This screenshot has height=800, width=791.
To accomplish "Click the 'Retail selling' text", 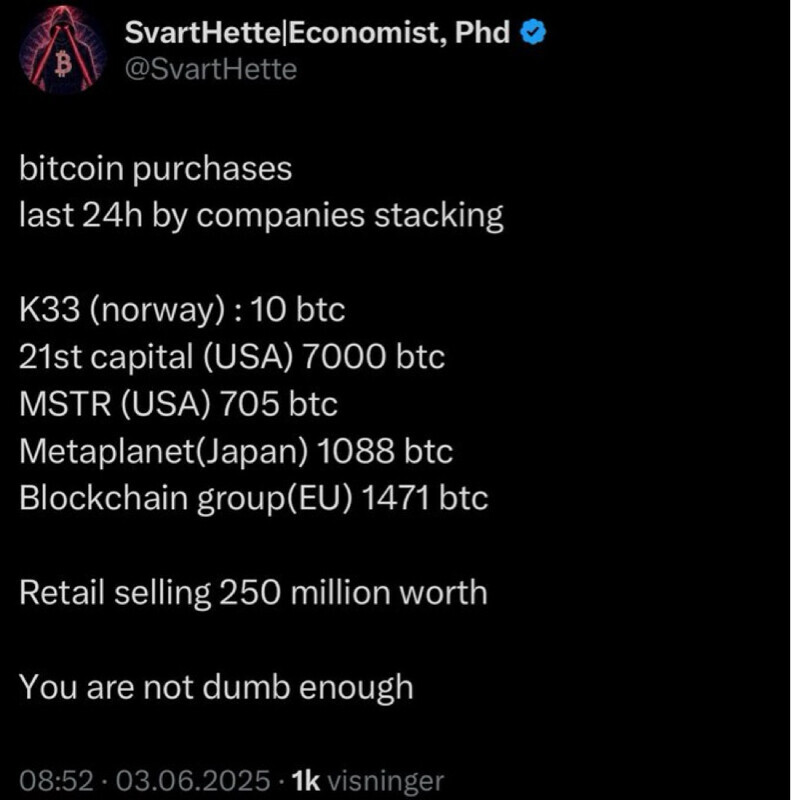I will coord(115,592).
